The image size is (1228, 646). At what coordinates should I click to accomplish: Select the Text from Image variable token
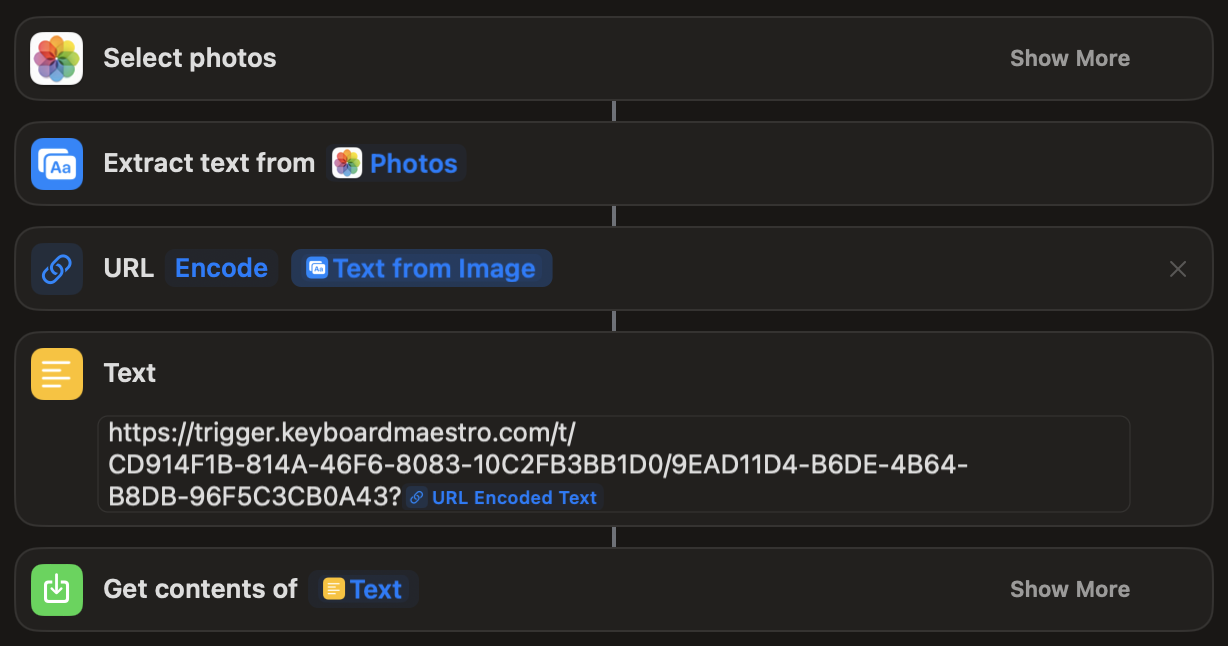click(422, 269)
